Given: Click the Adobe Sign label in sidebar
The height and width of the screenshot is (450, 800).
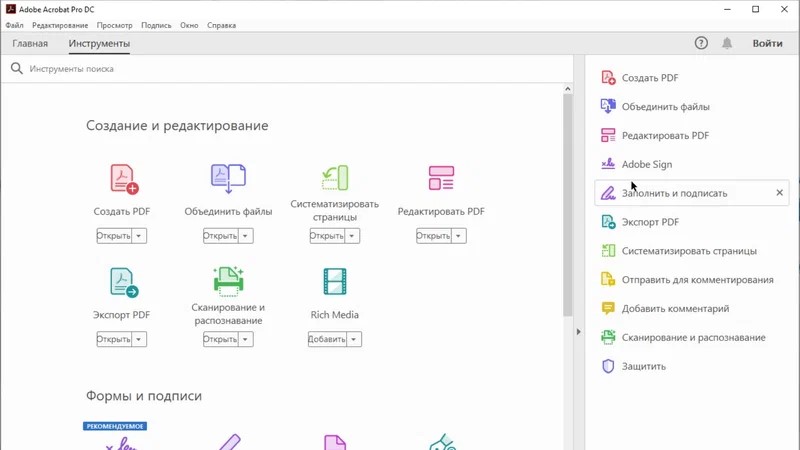Looking at the screenshot, I should [647, 164].
